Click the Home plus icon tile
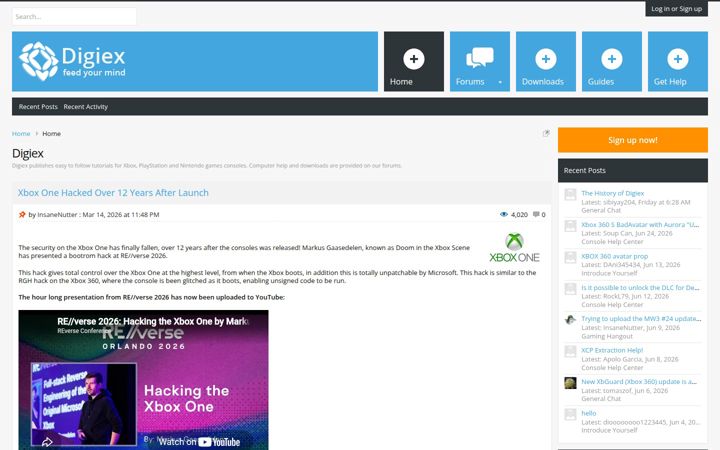Screen dimensions: 720x450 (x=414, y=61)
